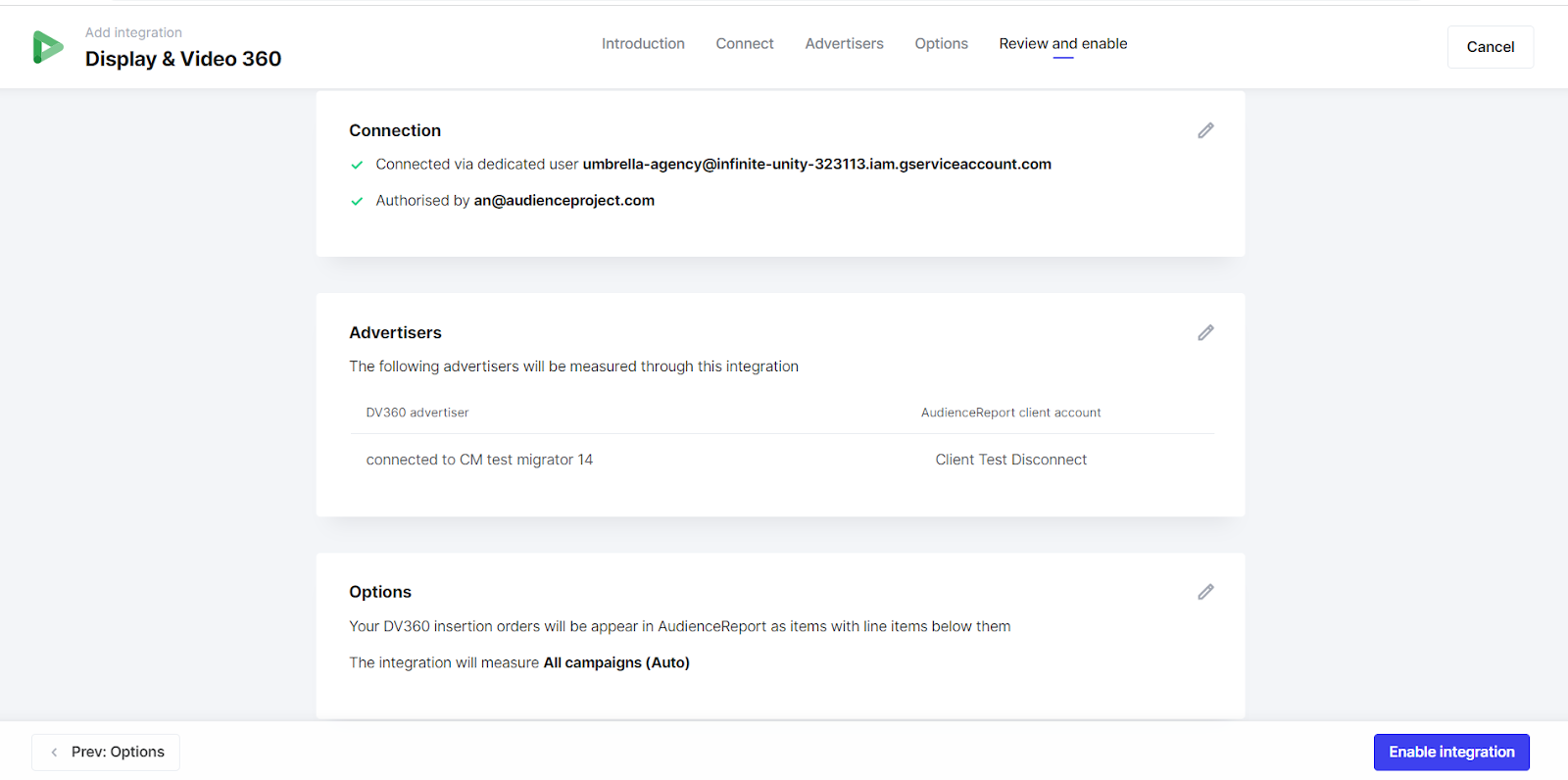Click the checkmark beside dedicated user connection

pyautogui.click(x=357, y=165)
